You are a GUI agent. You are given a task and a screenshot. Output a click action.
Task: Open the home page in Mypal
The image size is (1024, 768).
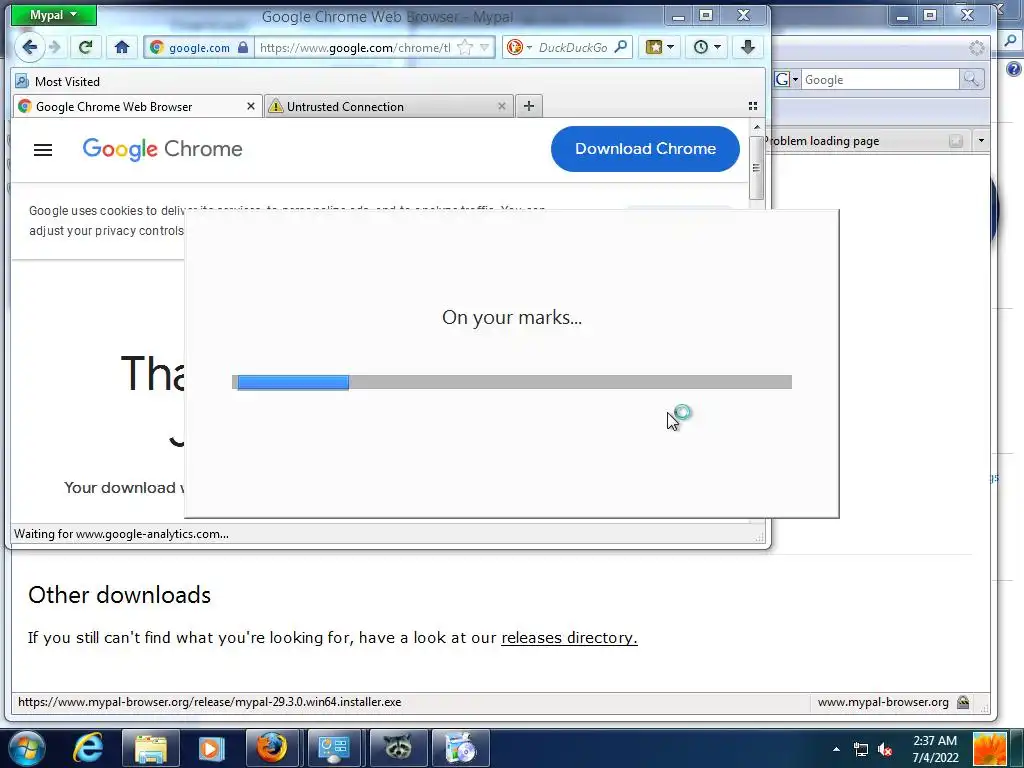(121, 47)
